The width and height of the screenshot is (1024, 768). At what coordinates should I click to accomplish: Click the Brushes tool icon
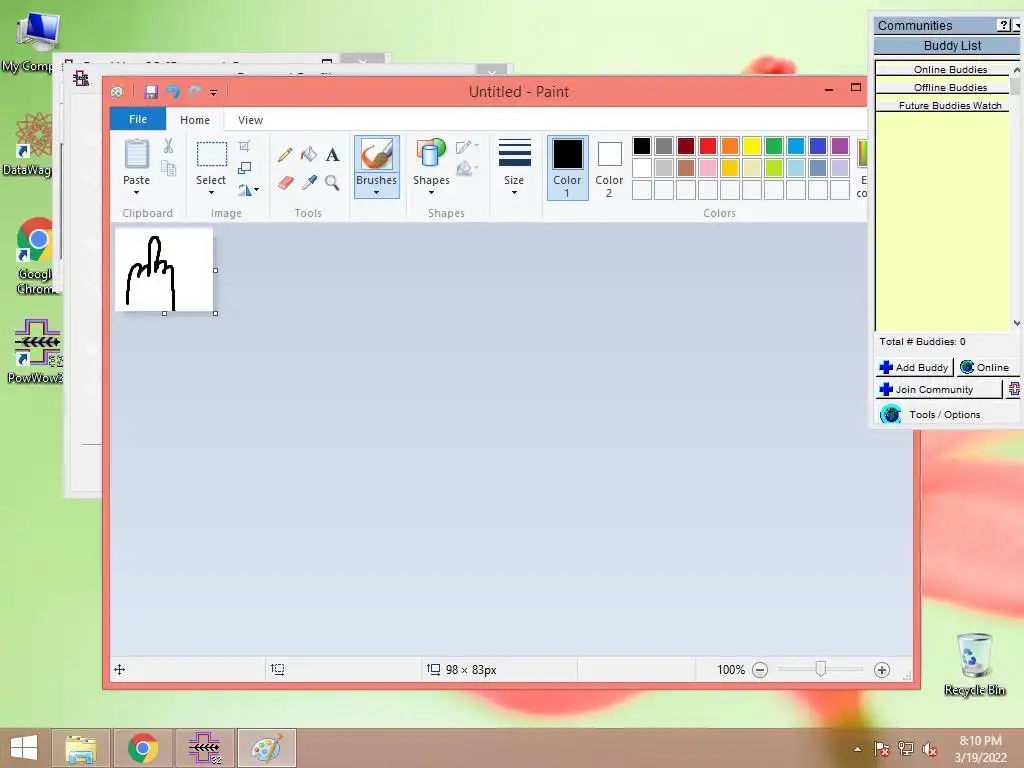[376, 155]
